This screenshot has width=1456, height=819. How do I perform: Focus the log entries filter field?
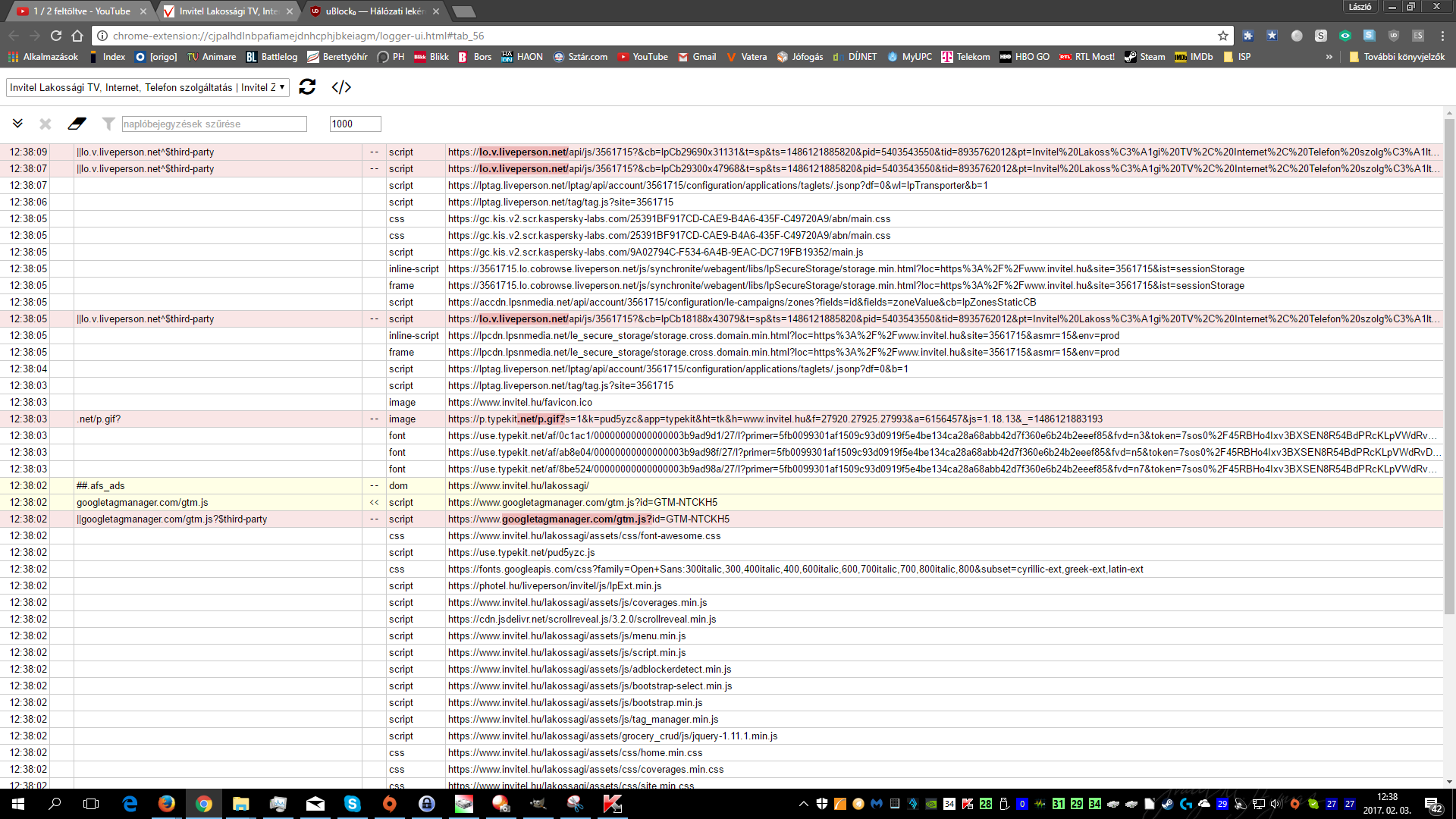[214, 124]
